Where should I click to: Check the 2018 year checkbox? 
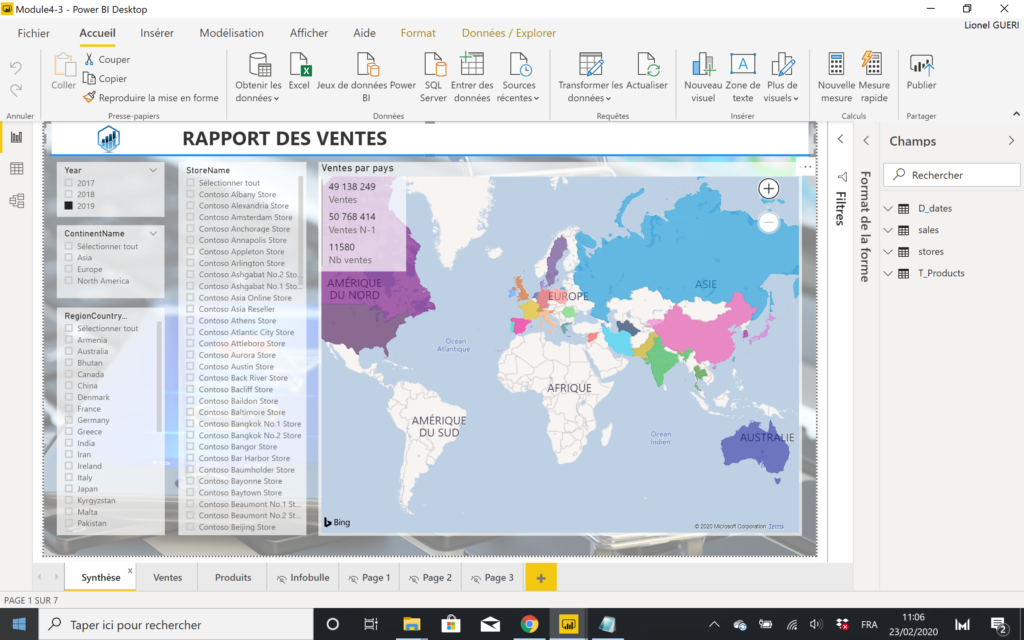pyautogui.click(x=69, y=194)
